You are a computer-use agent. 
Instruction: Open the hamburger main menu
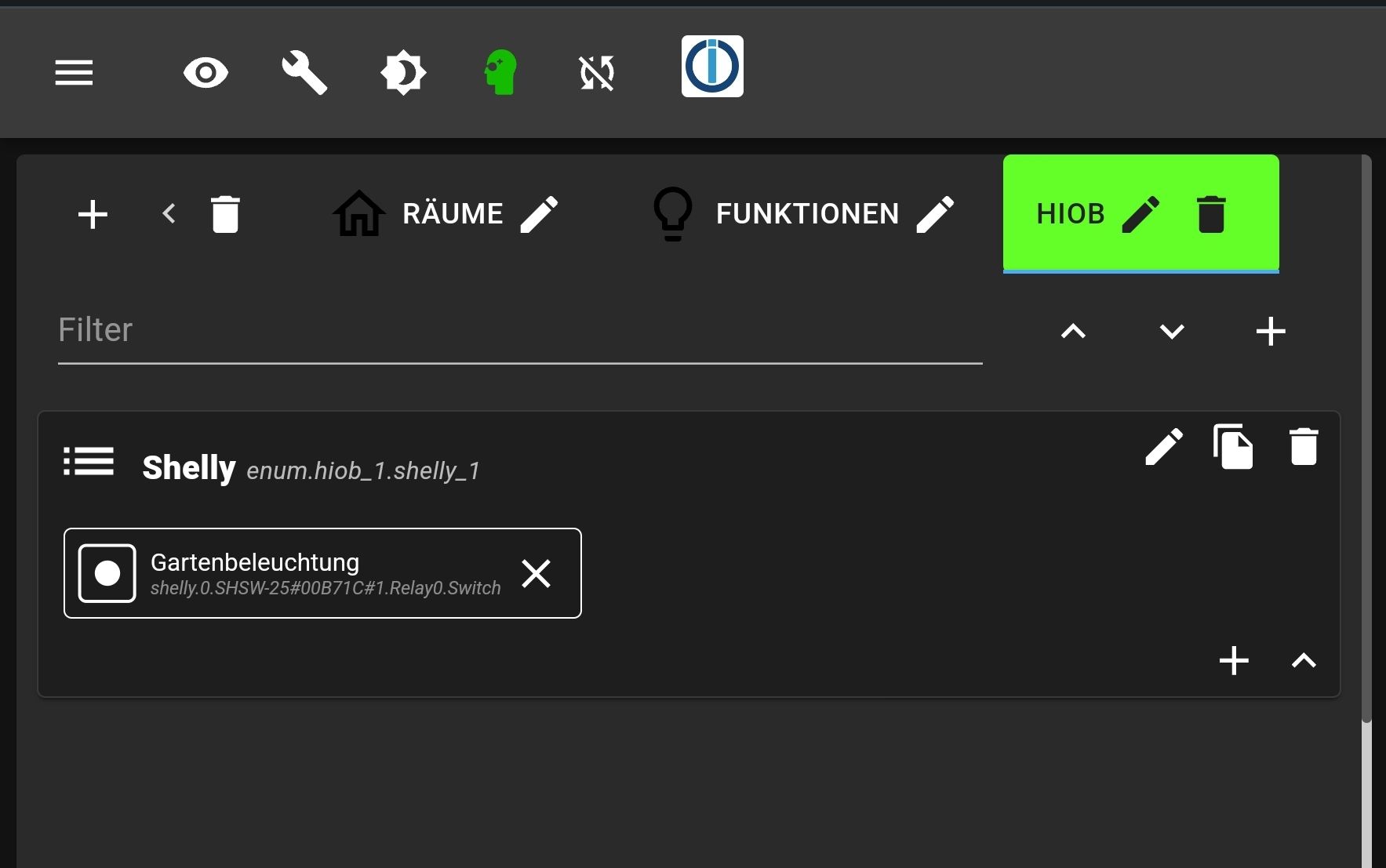(x=74, y=73)
